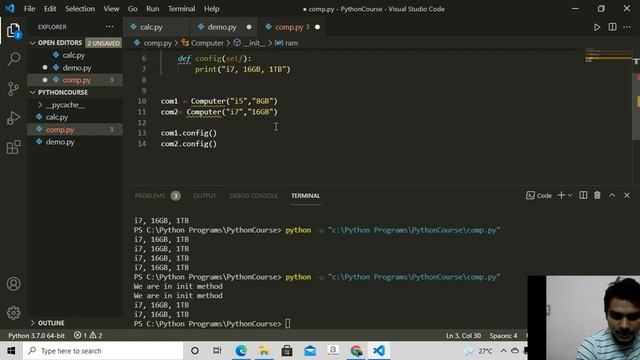Screen dimensions: 640x360
Task: Click the Windows Start button
Action: [x=11, y=351]
